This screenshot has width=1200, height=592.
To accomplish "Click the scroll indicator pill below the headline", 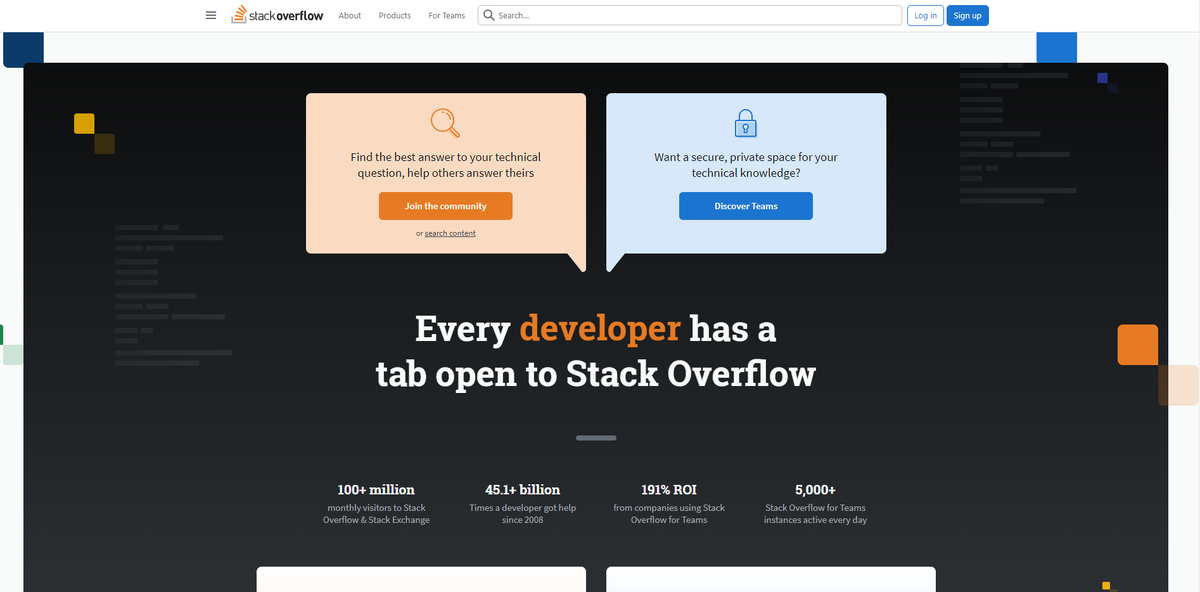I will (x=596, y=437).
